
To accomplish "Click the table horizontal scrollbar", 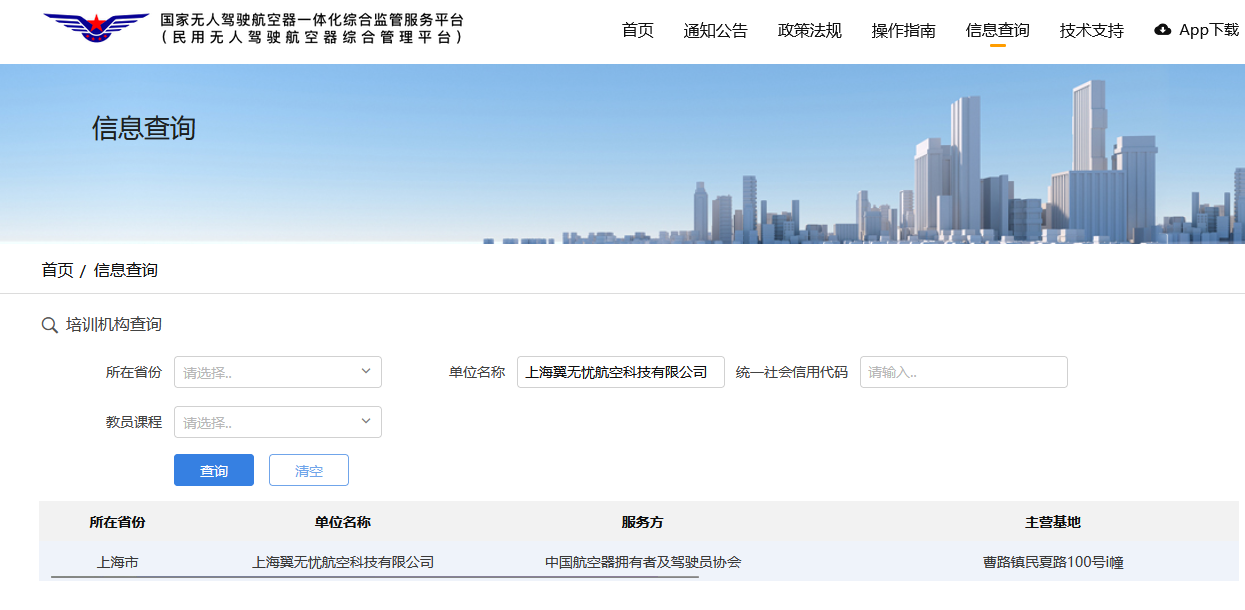I will pyautogui.click(x=375, y=577).
